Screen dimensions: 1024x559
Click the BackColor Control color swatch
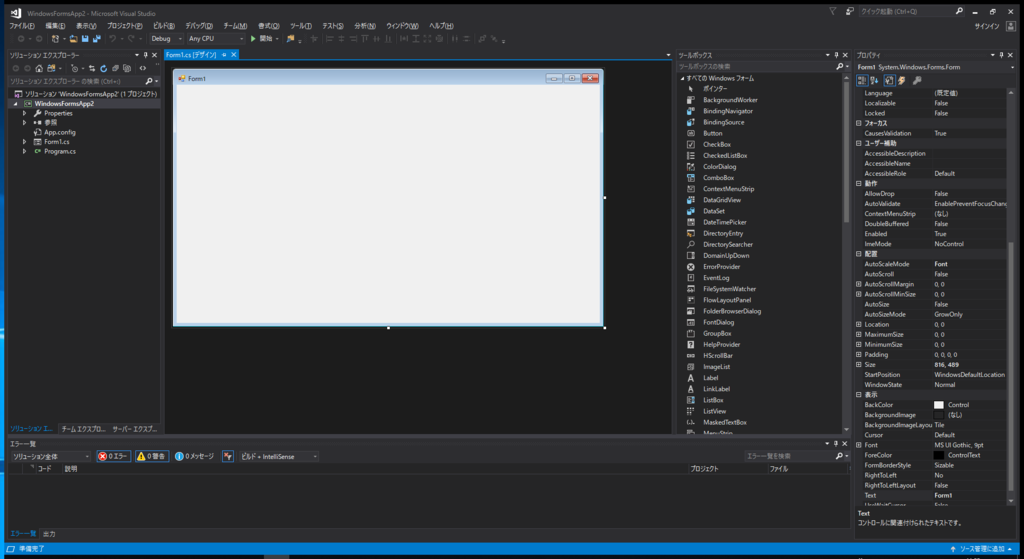coord(938,405)
